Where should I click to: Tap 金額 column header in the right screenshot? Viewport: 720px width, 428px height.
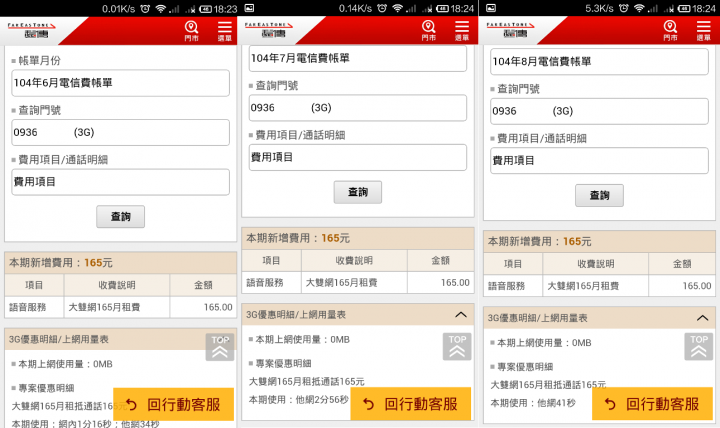pos(682,264)
